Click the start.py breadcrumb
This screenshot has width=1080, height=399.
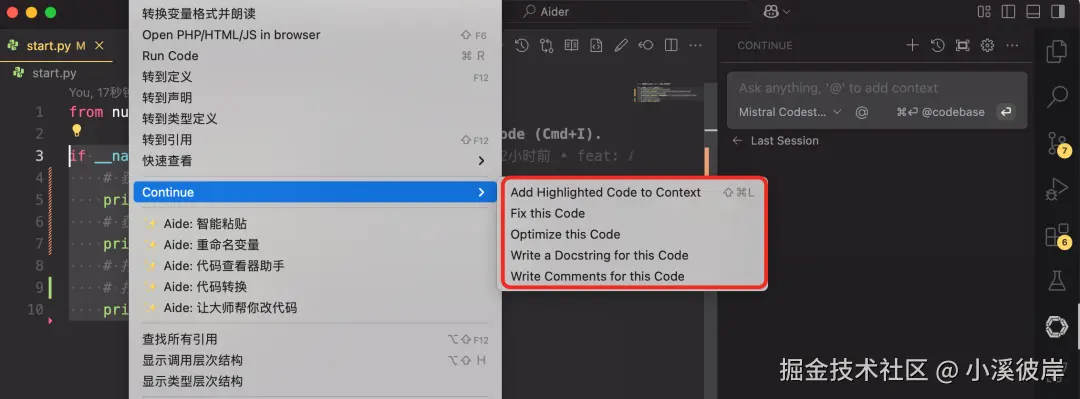[x=45, y=73]
